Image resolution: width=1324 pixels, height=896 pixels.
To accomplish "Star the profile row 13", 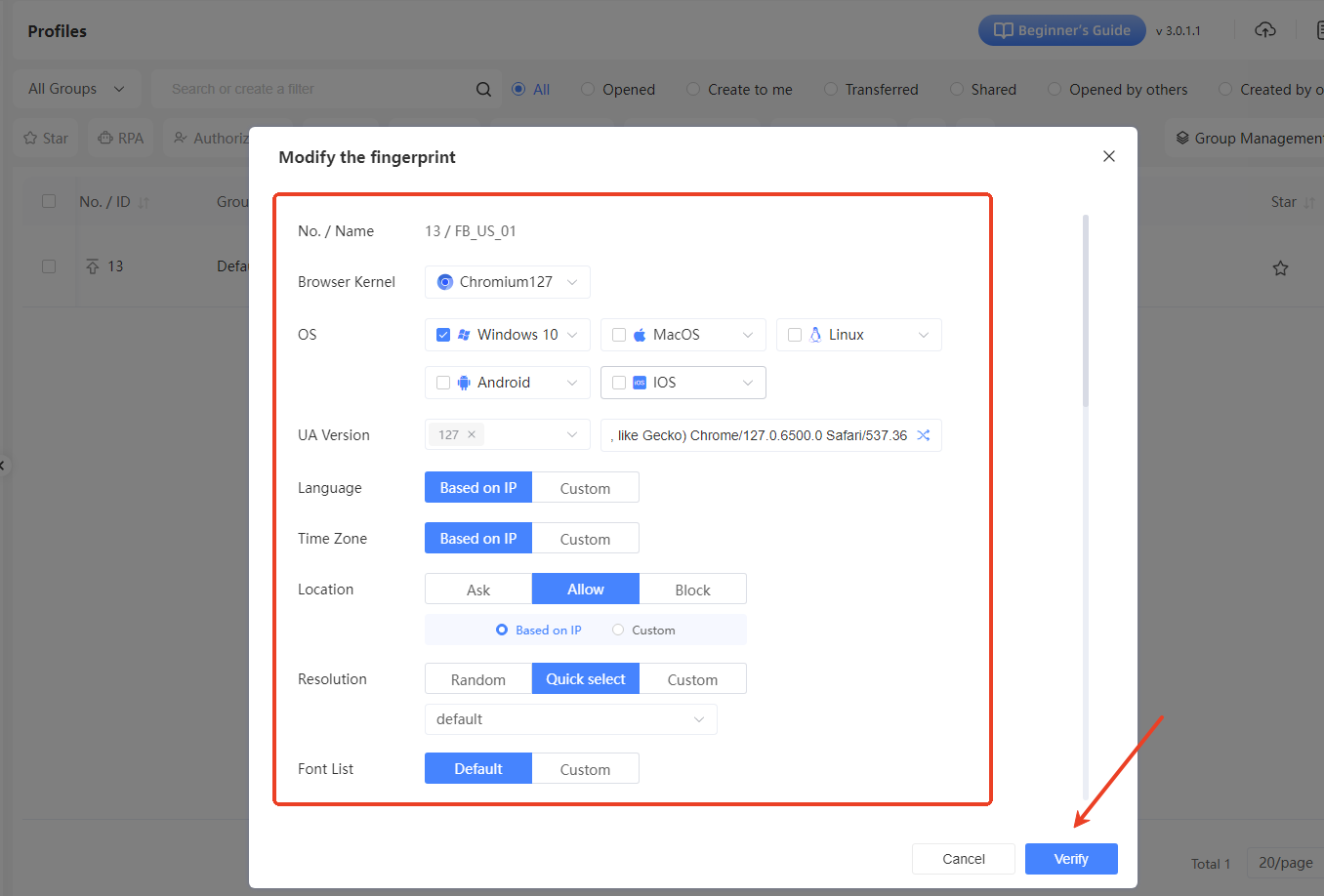I will 1280,267.
